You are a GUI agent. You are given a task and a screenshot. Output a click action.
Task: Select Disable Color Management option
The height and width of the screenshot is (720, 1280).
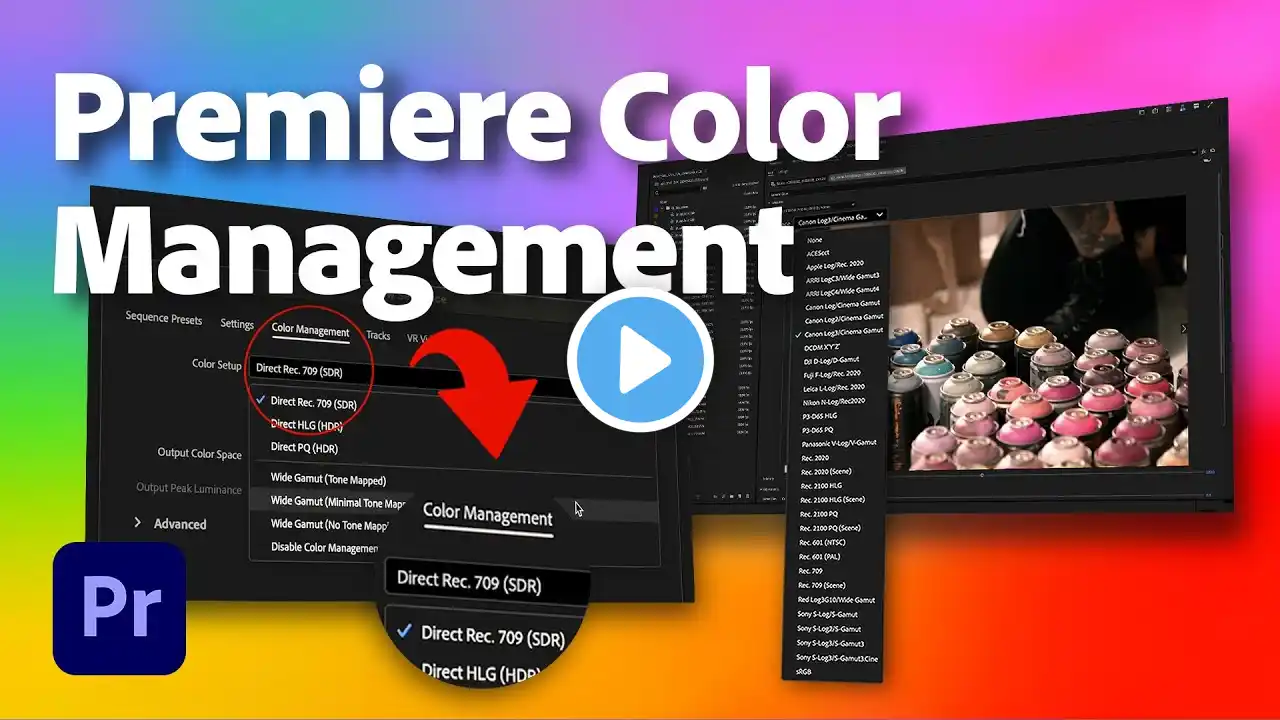click(x=324, y=548)
